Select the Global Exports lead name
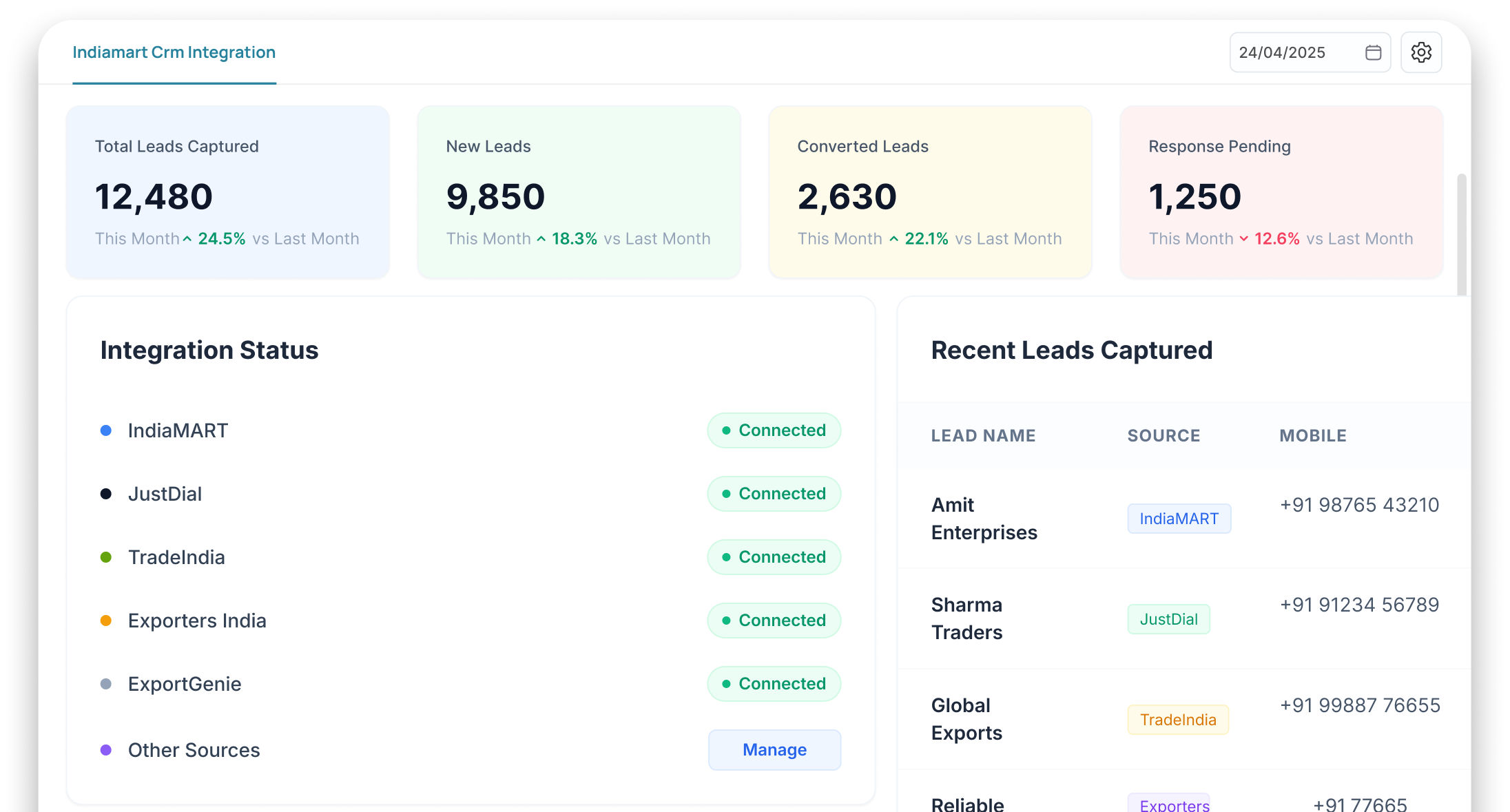Screen dimensions: 1510x812 (967, 719)
